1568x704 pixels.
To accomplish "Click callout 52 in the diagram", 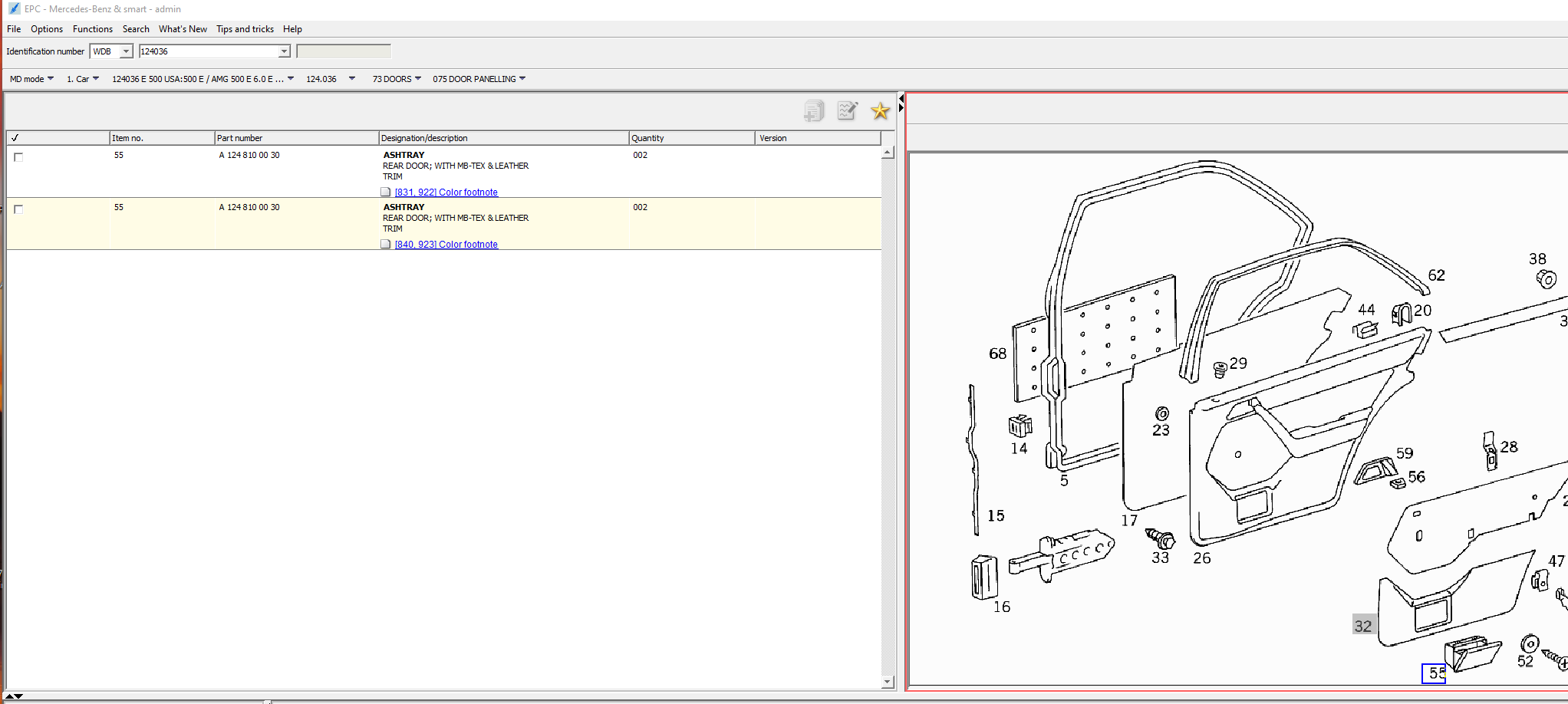I will (1524, 661).
